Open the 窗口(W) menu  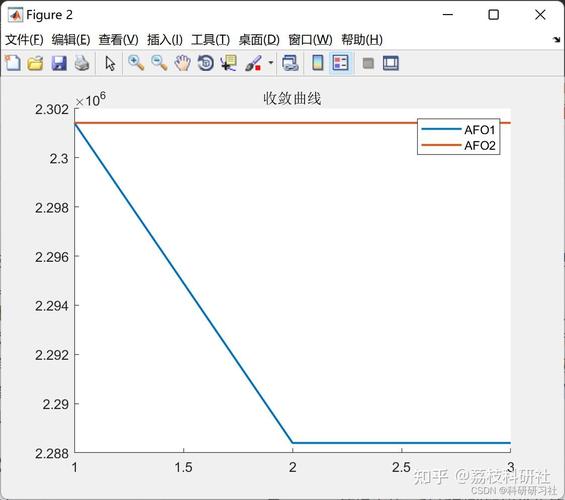click(x=310, y=40)
